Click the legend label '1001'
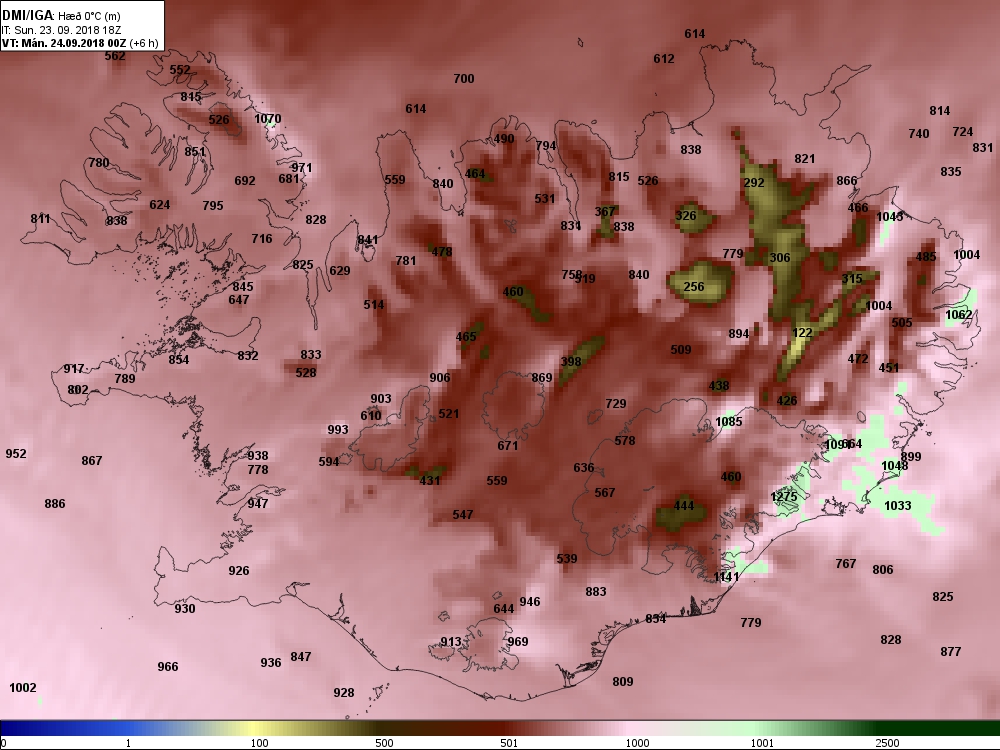Screen dimensions: 1000x750 (762, 743)
